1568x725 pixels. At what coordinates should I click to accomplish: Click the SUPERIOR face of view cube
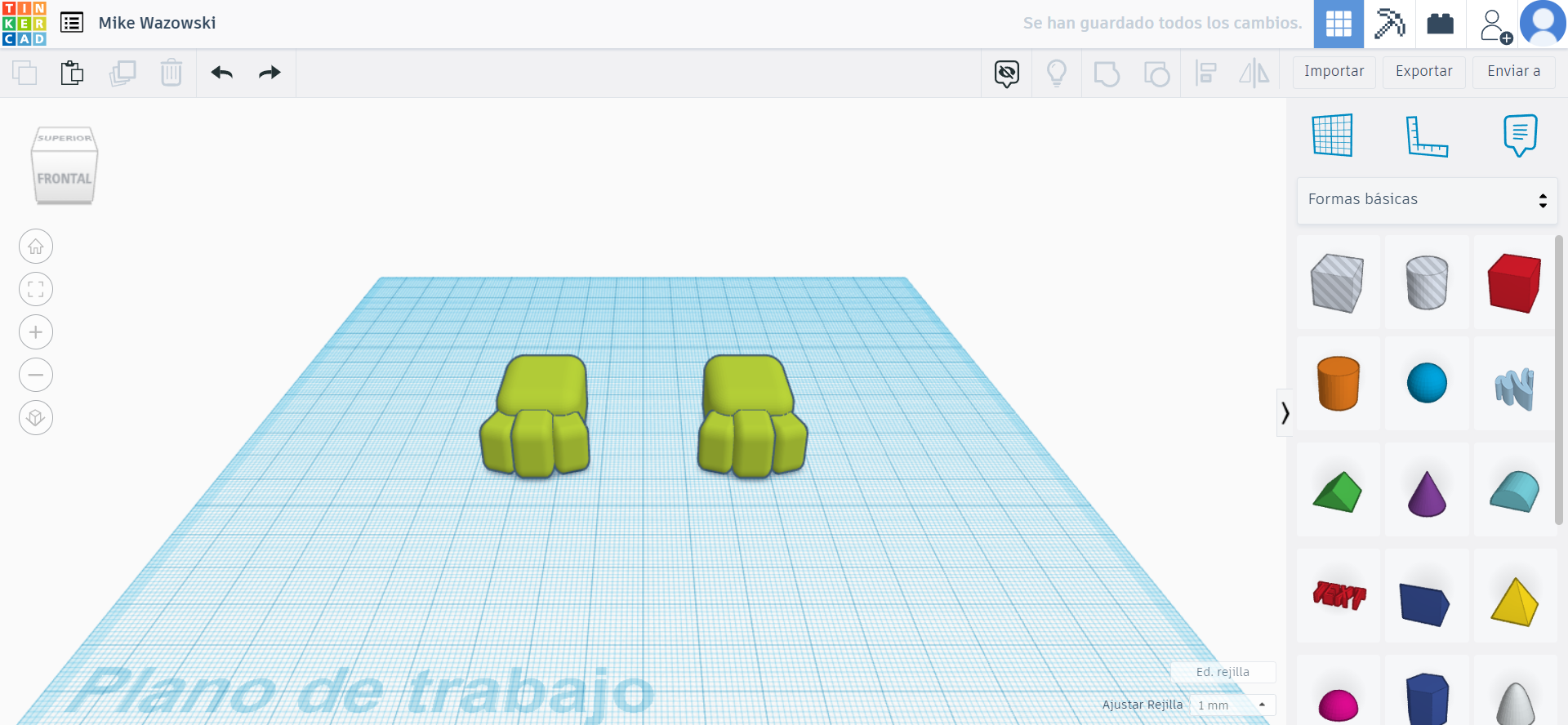coord(65,138)
